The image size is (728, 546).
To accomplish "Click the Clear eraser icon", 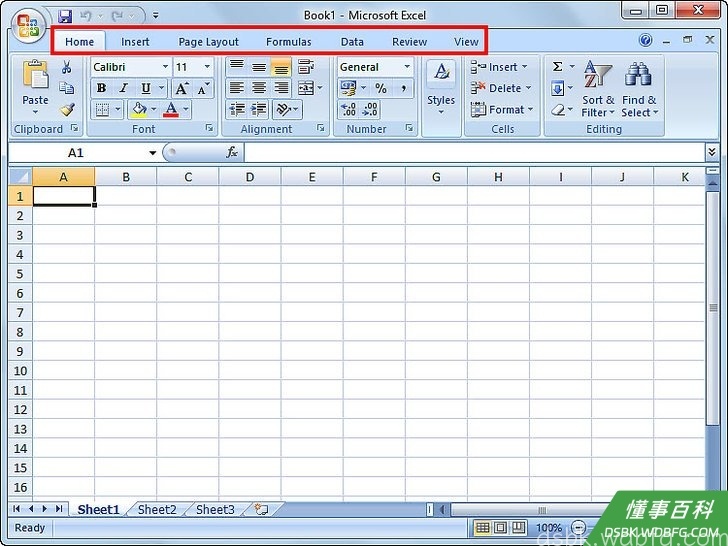I will click(x=558, y=110).
